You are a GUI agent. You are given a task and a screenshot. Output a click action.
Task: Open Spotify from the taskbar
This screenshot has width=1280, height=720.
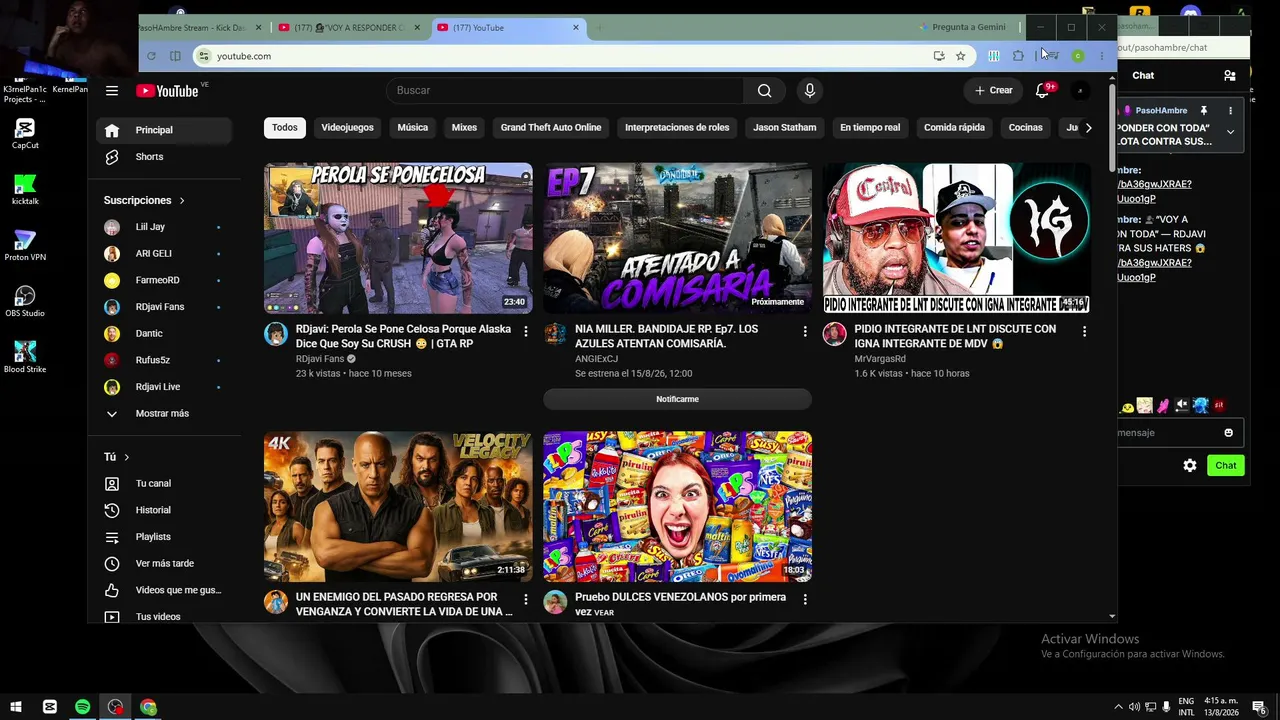[83, 707]
